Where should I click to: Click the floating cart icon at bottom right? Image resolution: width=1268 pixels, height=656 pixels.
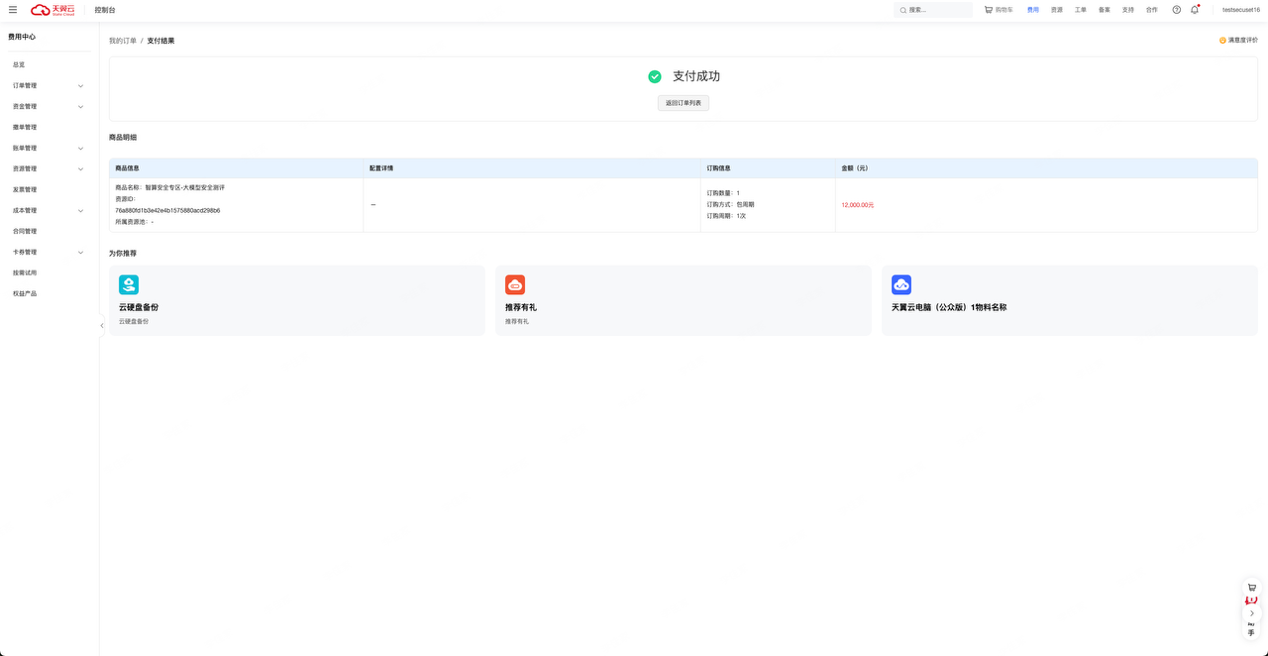click(1251, 588)
